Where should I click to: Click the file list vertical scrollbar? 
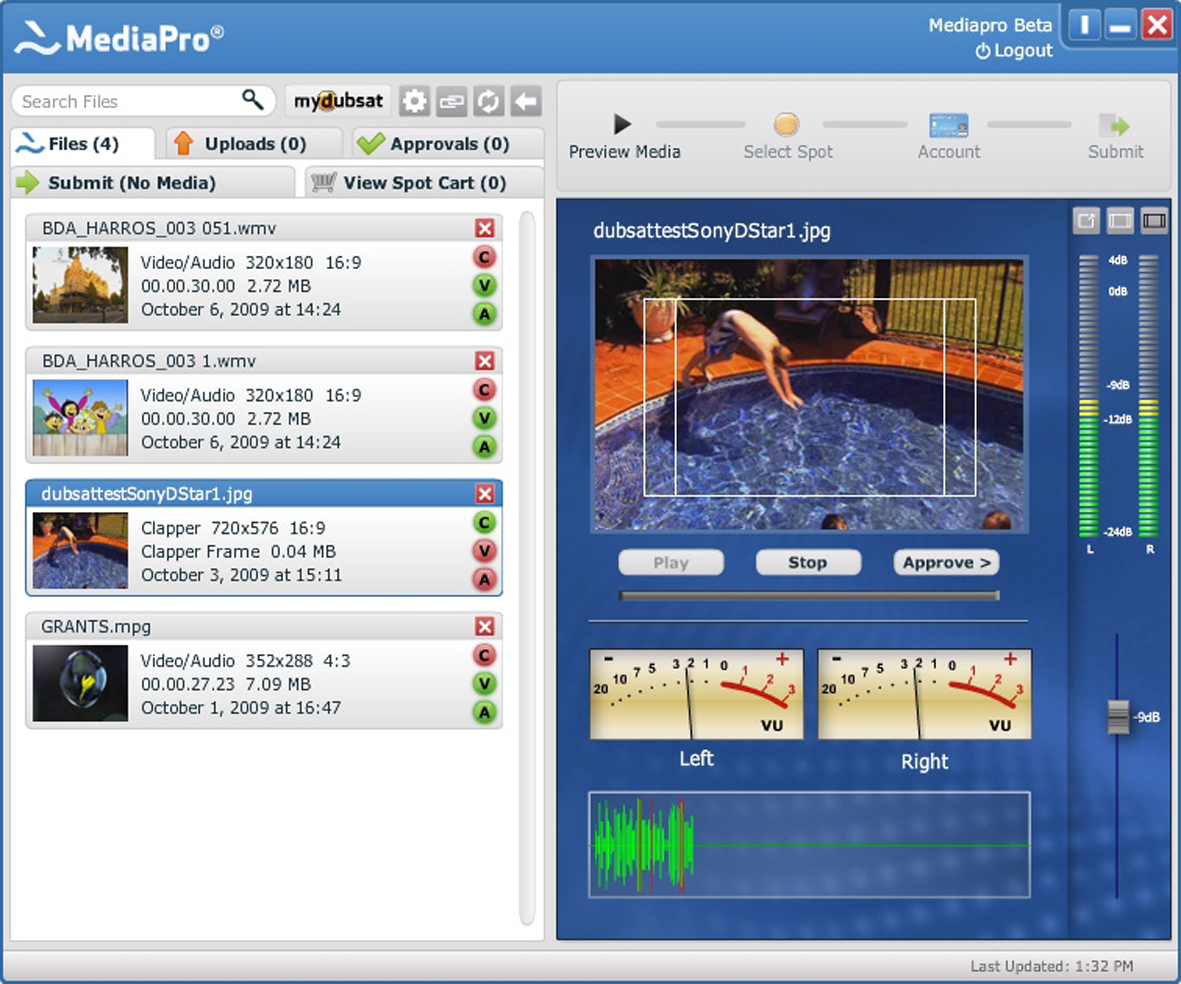tap(527, 569)
